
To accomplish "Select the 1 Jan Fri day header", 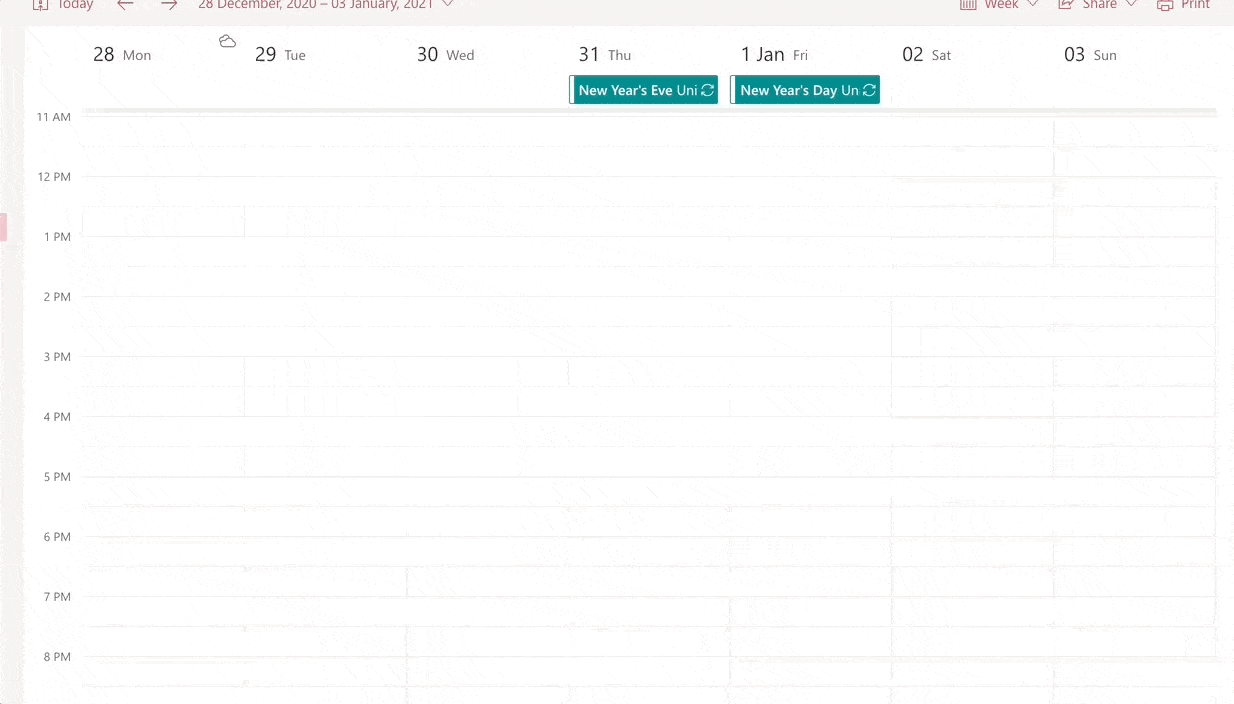I will point(773,54).
